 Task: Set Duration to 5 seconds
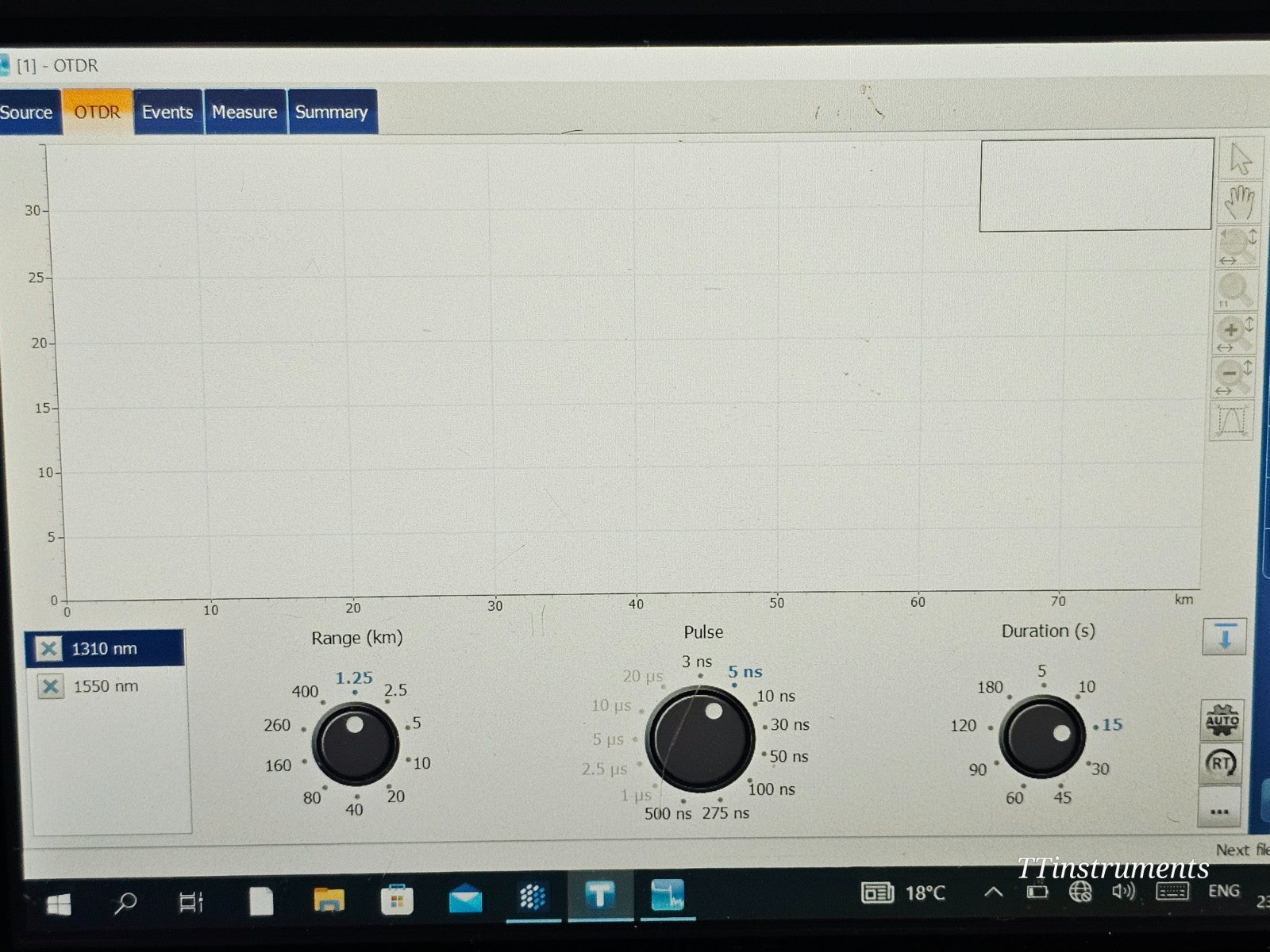pyautogui.click(x=1042, y=671)
